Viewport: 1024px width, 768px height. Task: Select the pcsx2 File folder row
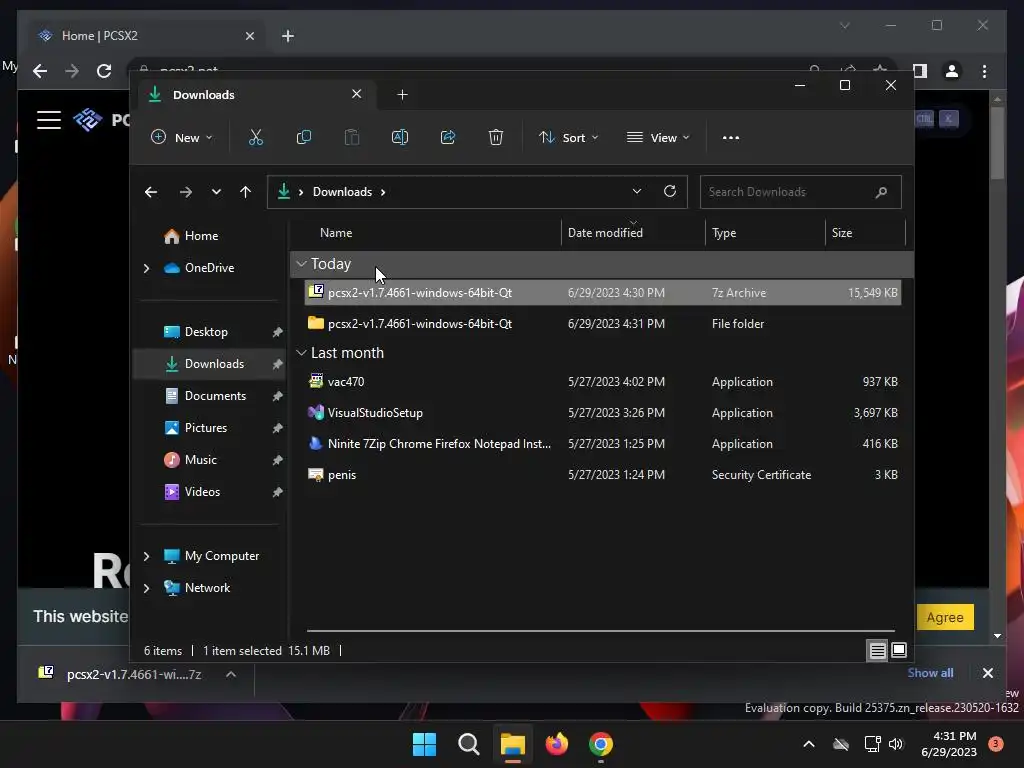(603, 324)
